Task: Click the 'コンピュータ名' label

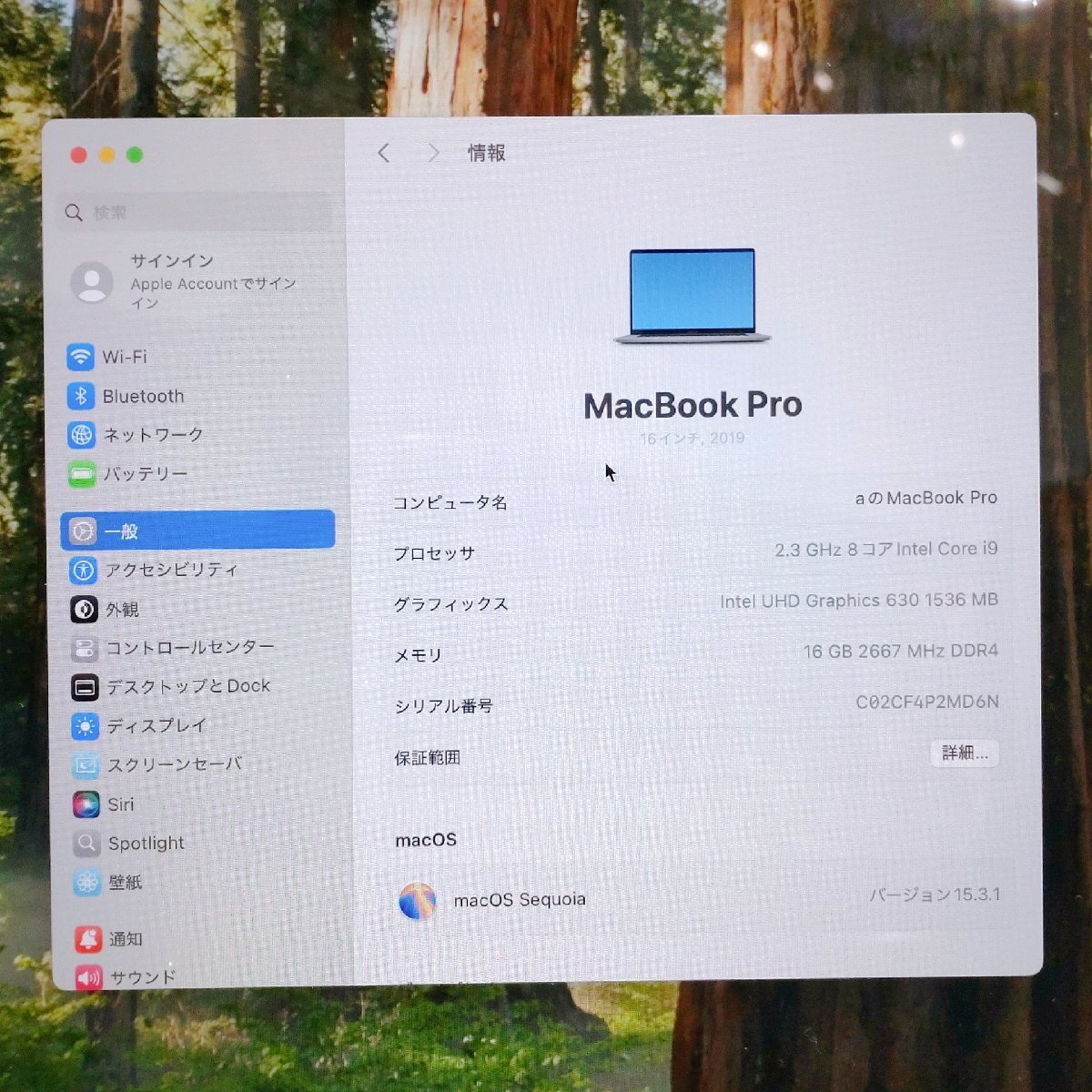Action: point(450,502)
